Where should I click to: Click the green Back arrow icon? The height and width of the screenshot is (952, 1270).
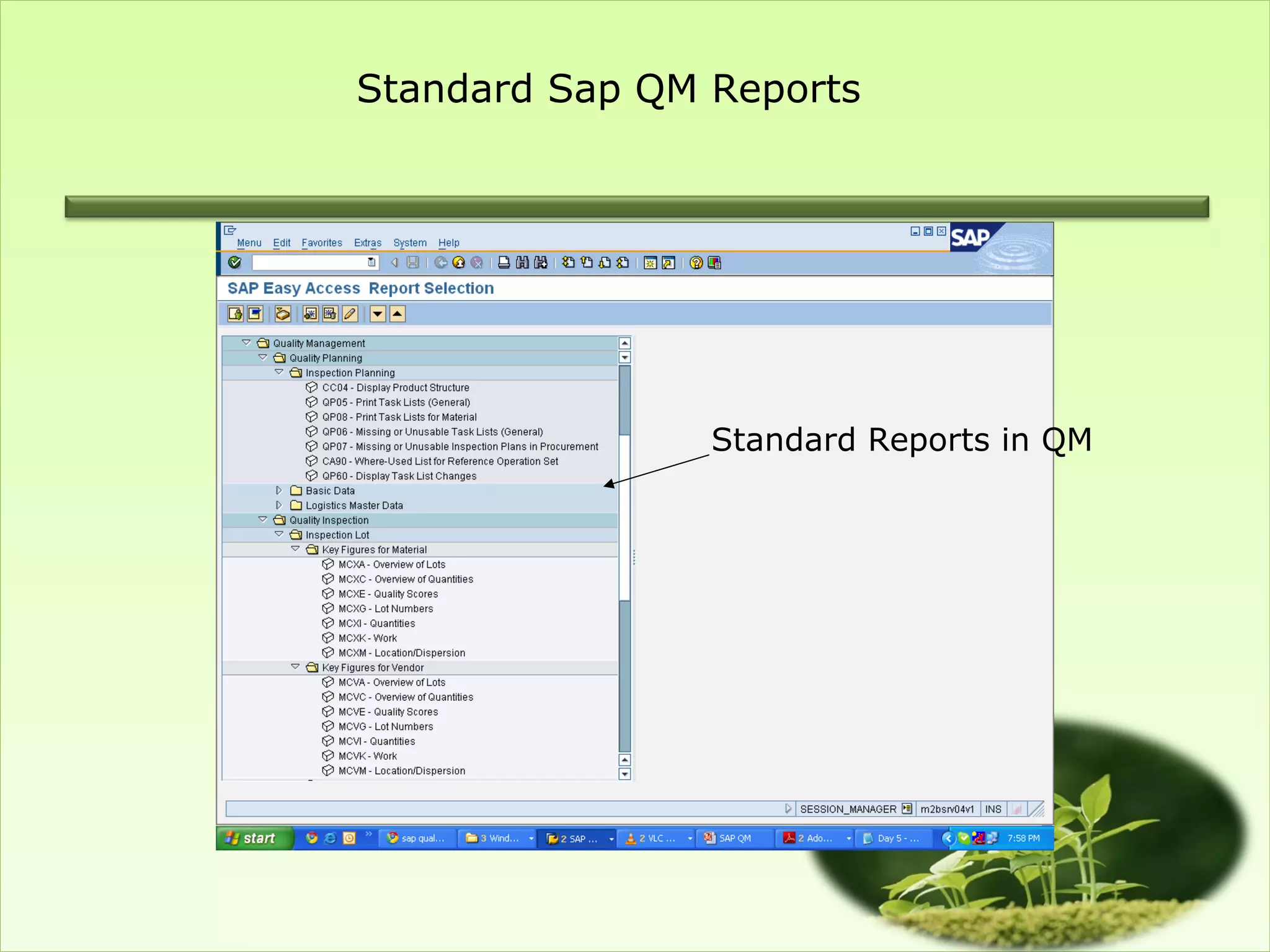pyautogui.click(x=441, y=263)
